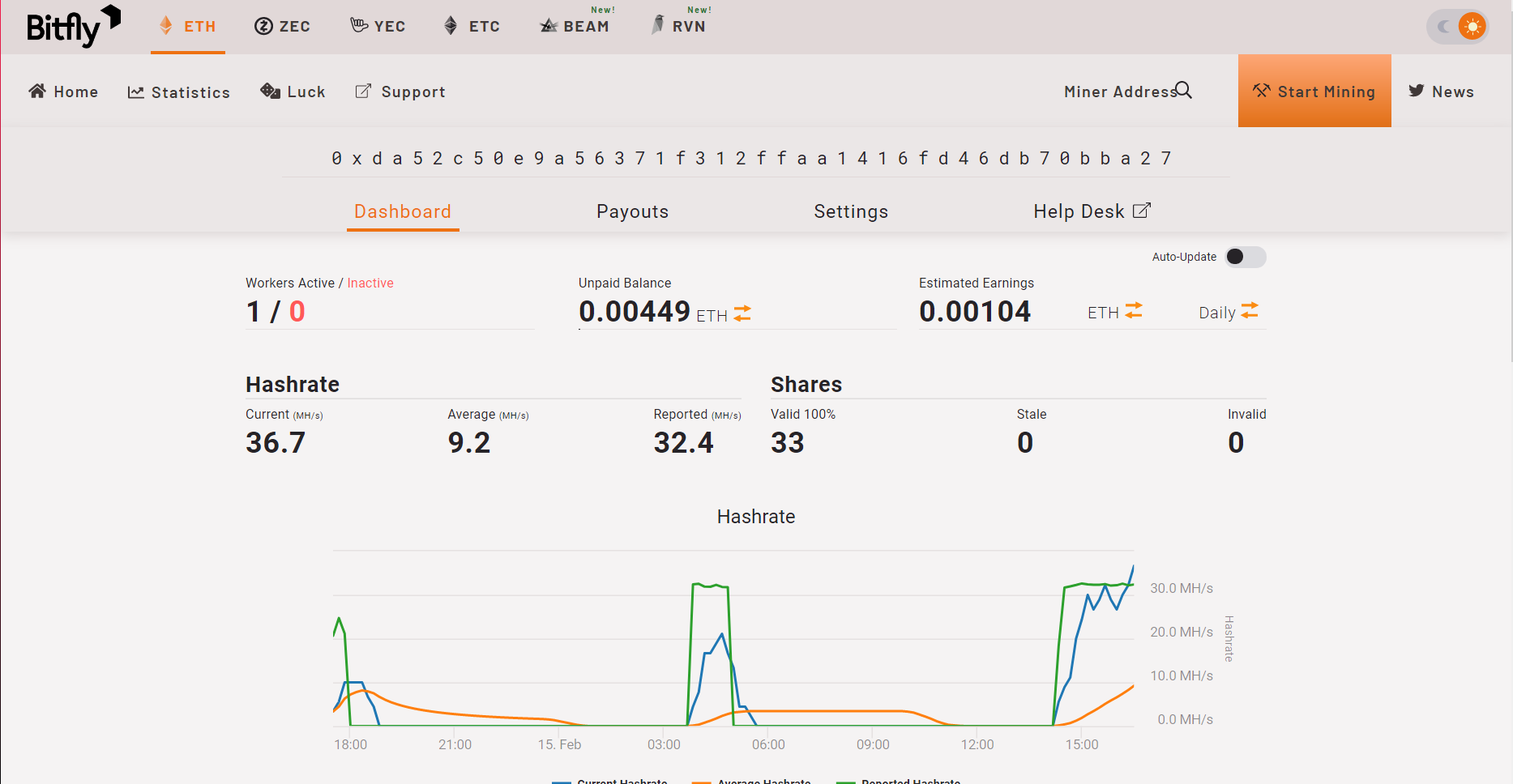Image resolution: width=1513 pixels, height=784 pixels.
Task: Go to Home via the house icon
Action: [x=37, y=91]
